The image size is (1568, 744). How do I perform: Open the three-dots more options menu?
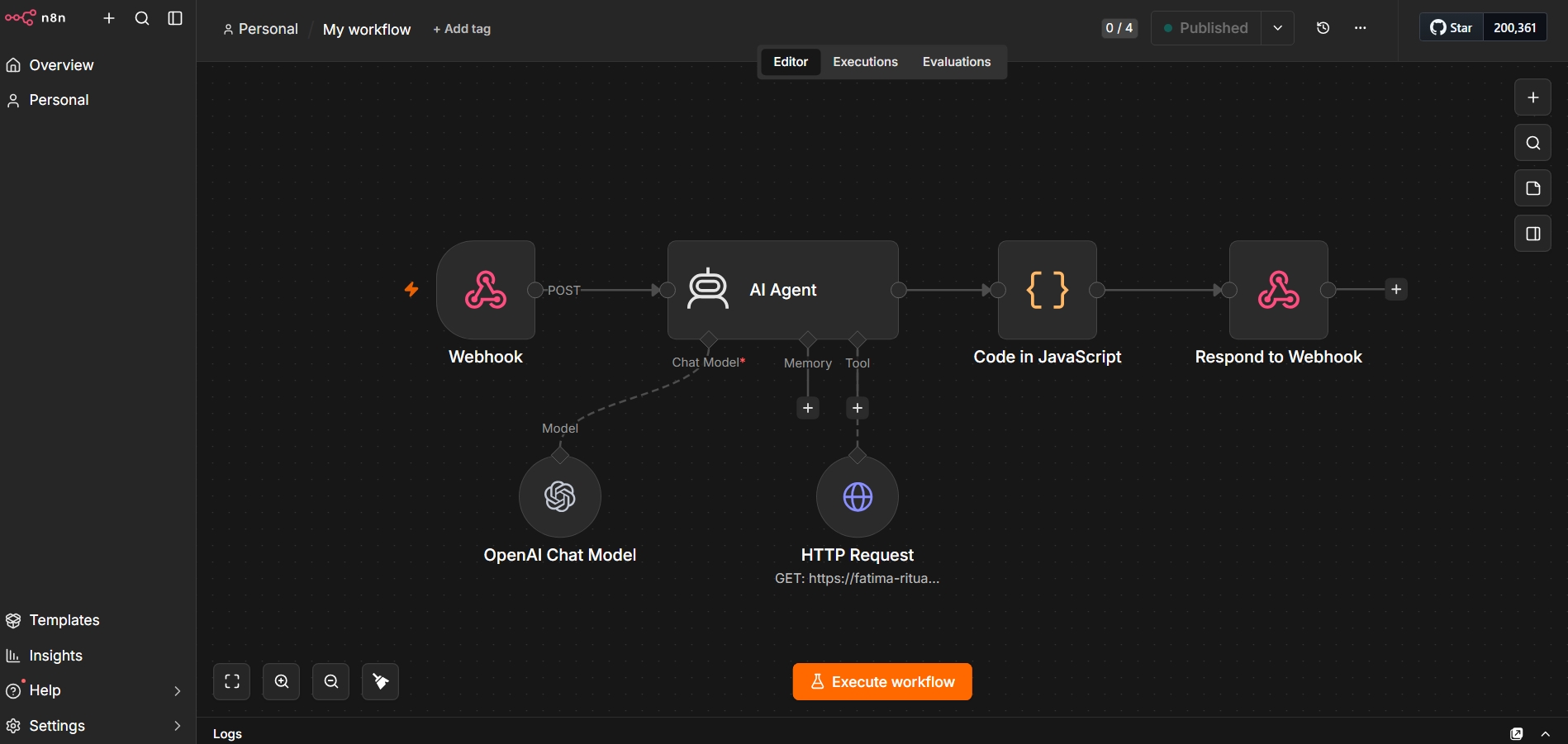coord(1360,28)
